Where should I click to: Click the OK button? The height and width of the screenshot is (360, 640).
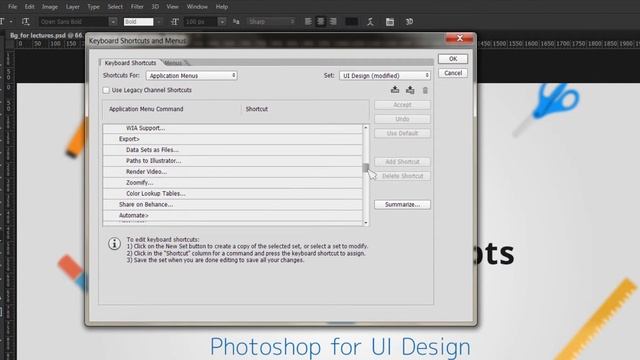click(453, 59)
